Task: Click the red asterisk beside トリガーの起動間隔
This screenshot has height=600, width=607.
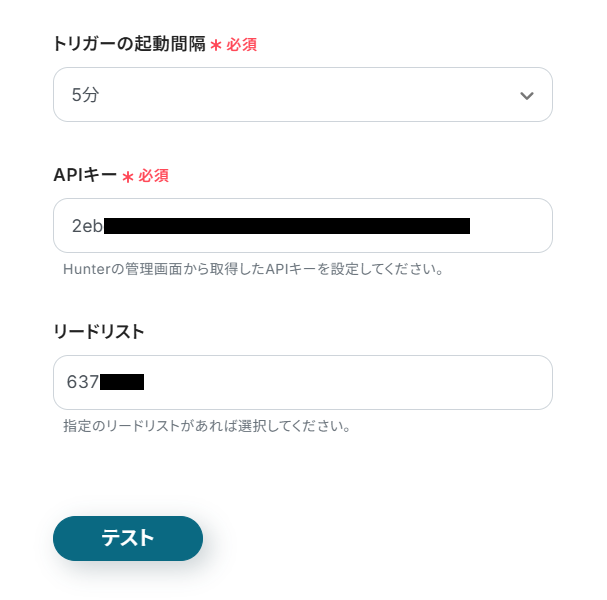Action: click(x=216, y=45)
